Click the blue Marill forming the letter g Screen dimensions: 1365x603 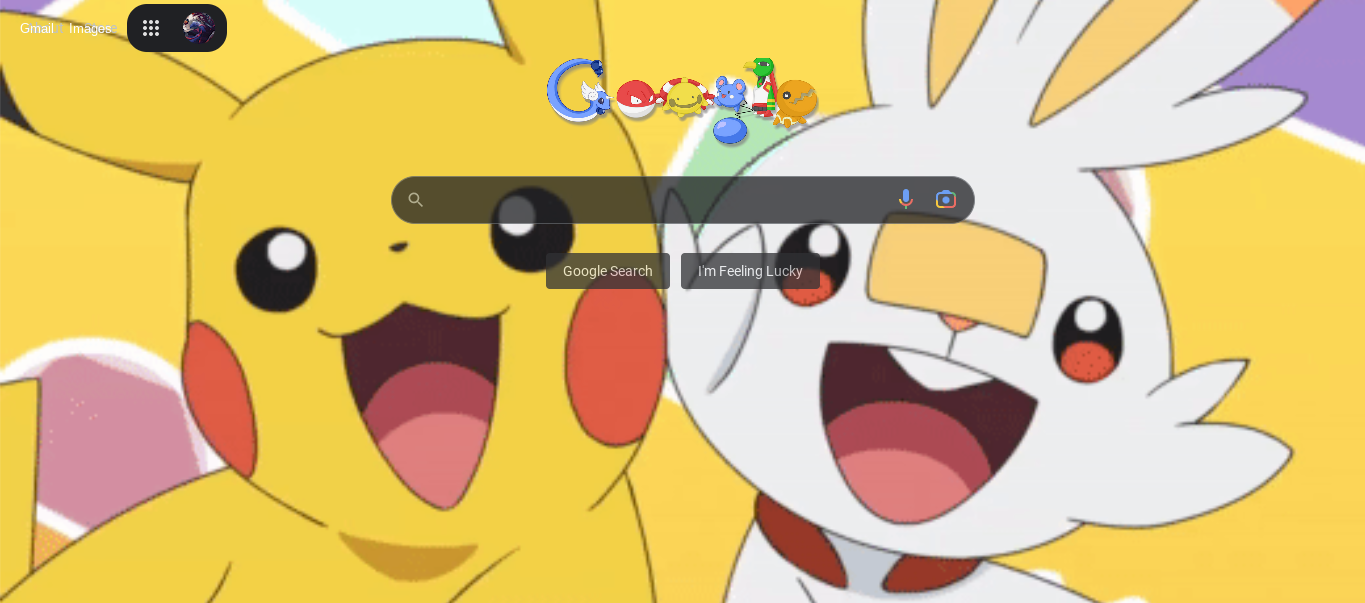pyautogui.click(x=729, y=92)
